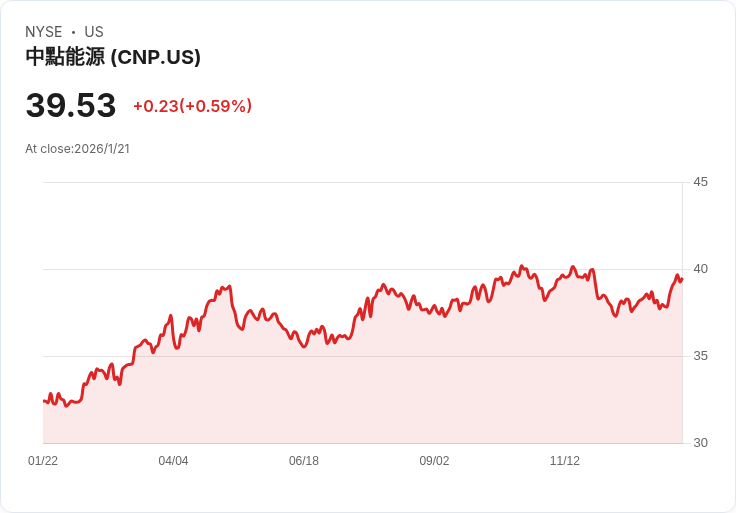Click the 35 y-axis price label
This screenshot has width=736, height=513.
[700, 356]
